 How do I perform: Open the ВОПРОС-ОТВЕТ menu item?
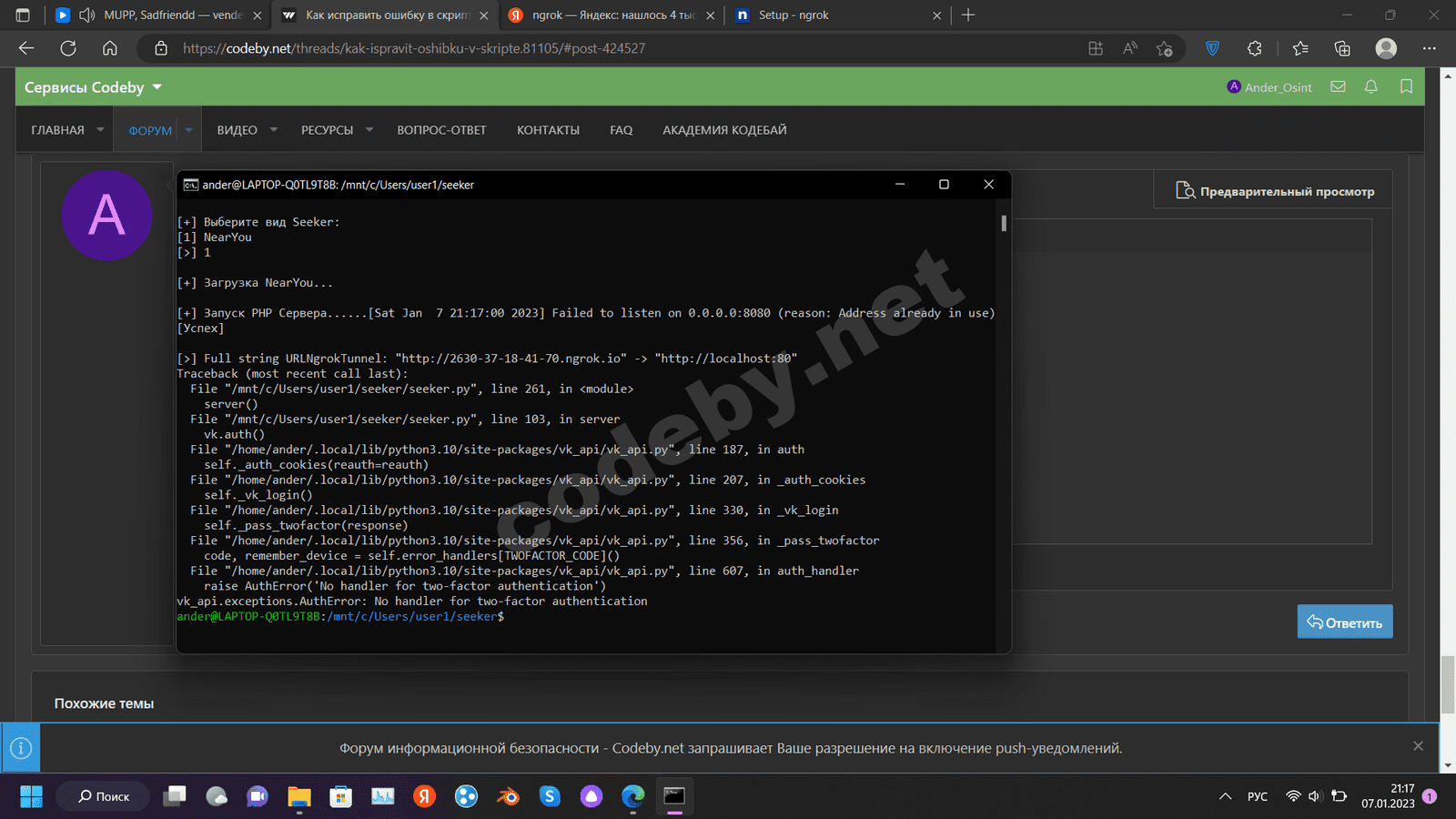click(441, 130)
